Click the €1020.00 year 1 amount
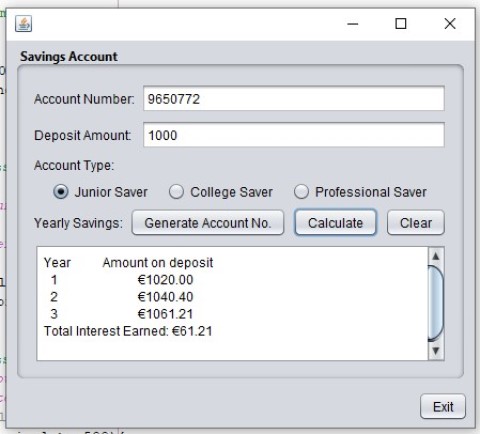 [165, 280]
